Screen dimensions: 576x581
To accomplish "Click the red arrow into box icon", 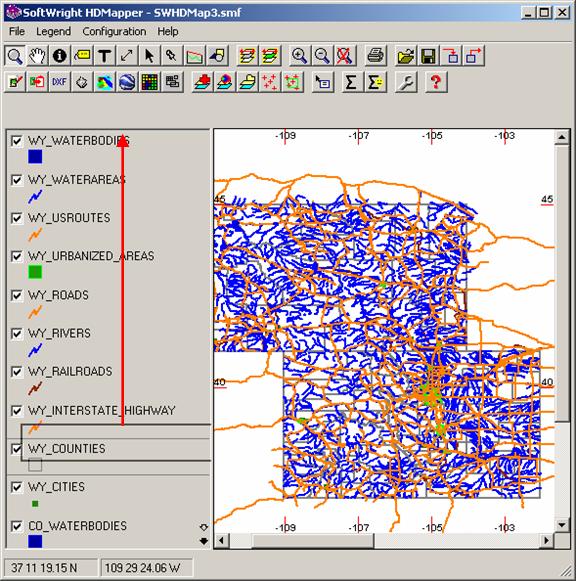I will point(451,56).
